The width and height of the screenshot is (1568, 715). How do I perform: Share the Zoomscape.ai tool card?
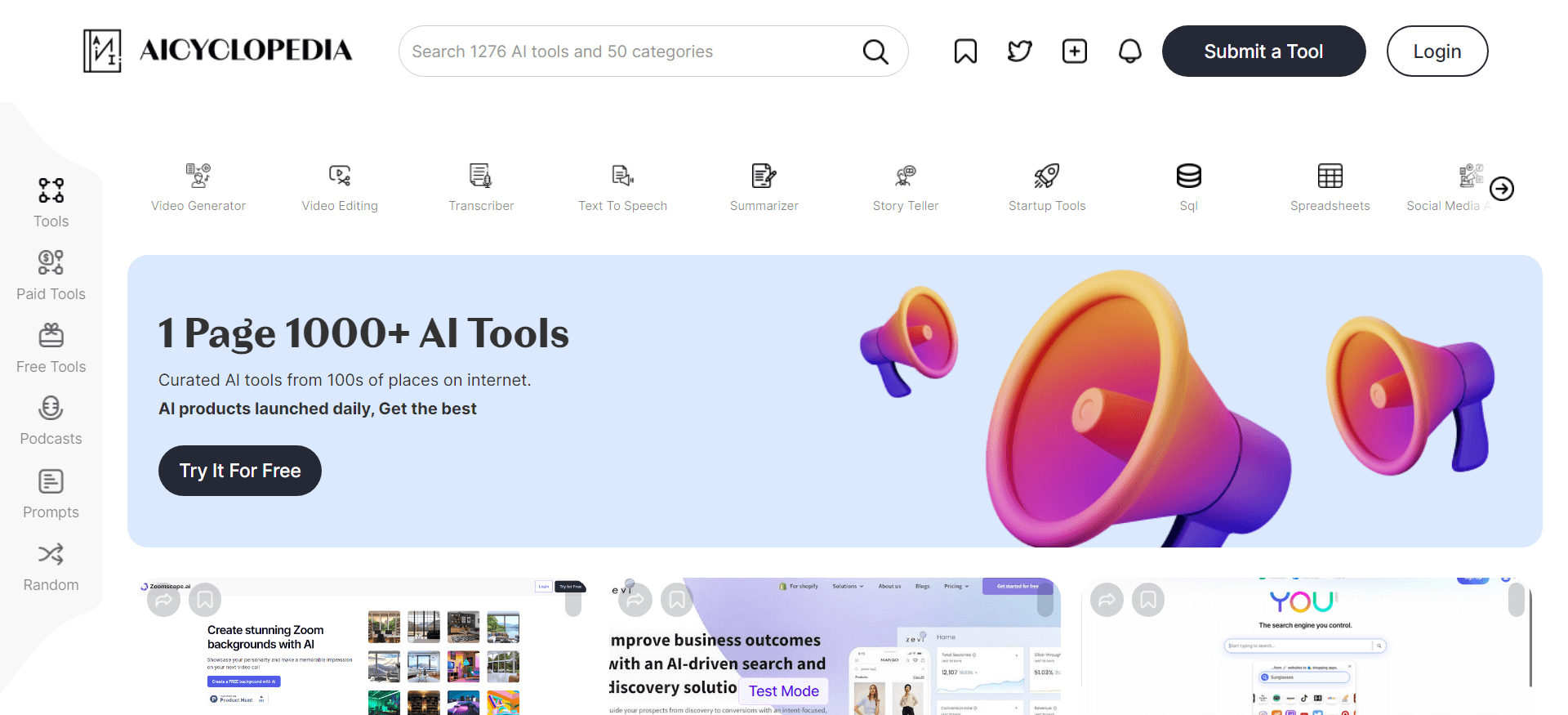163,600
